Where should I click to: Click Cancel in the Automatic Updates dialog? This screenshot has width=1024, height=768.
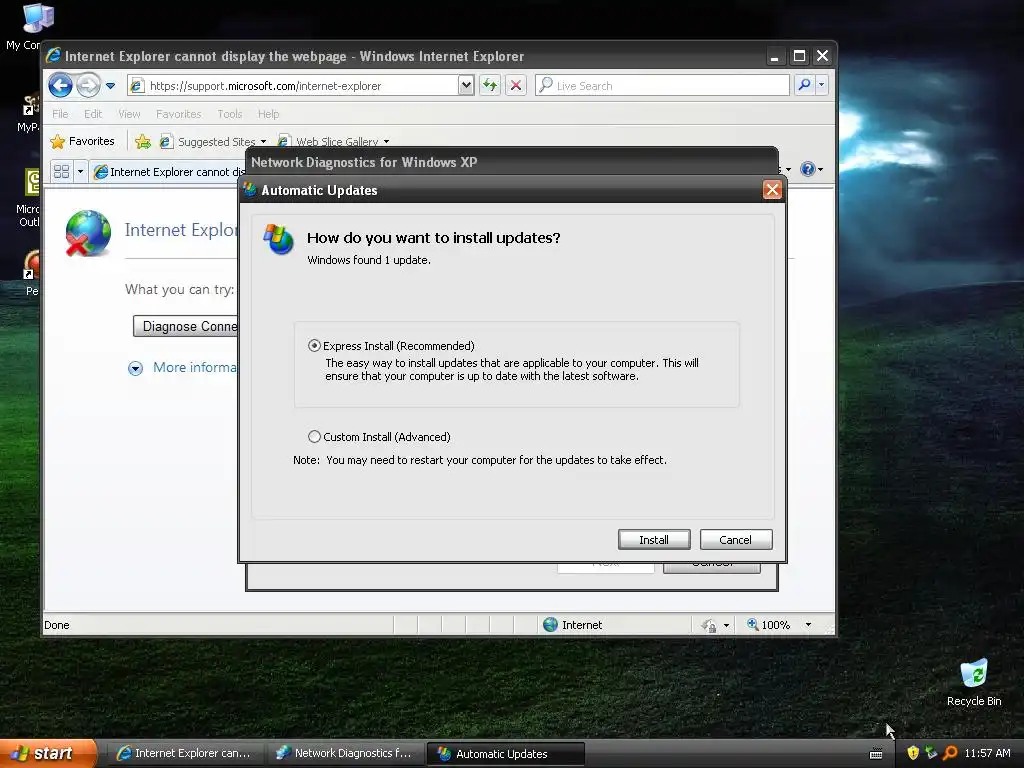pos(735,539)
